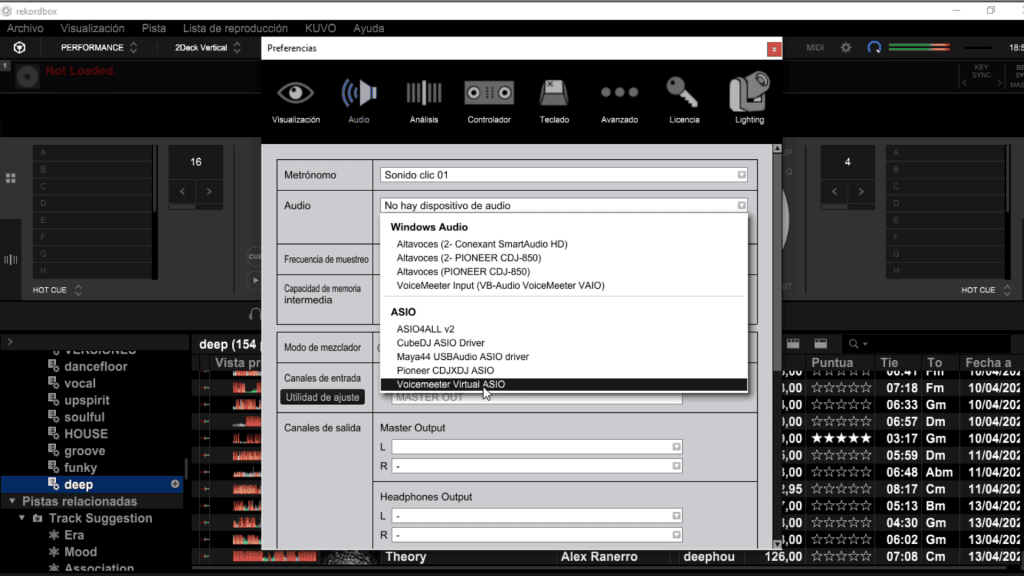The height and width of the screenshot is (576, 1024).
Task: Open the Ayuda menu
Action: [368, 29]
